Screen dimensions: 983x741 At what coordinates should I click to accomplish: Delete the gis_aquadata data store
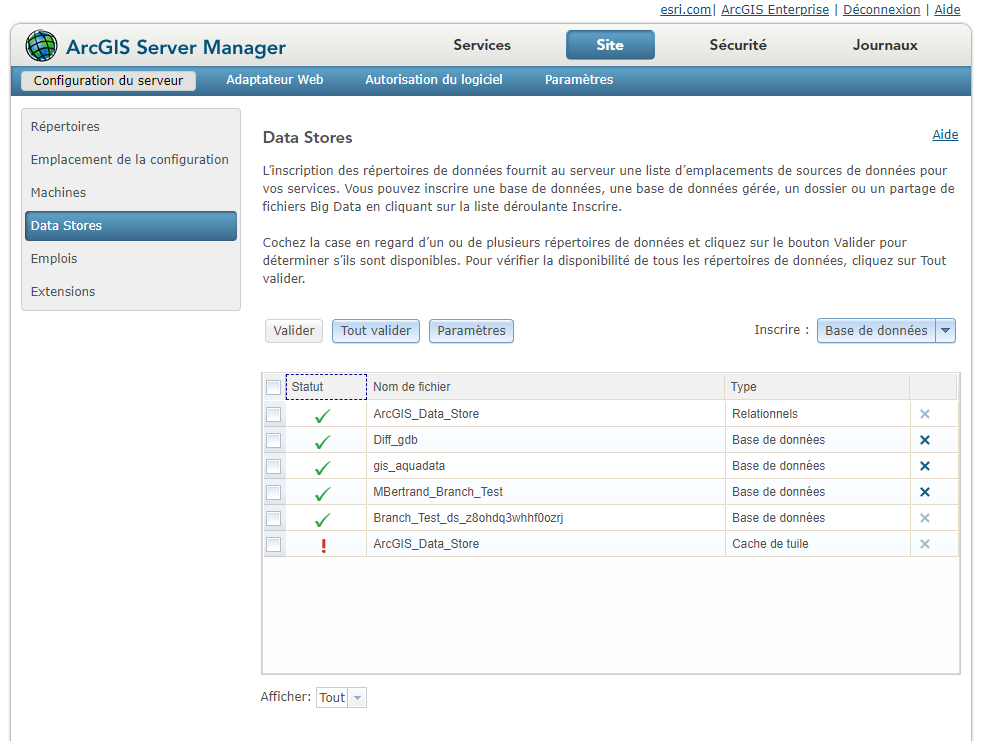tap(925, 466)
